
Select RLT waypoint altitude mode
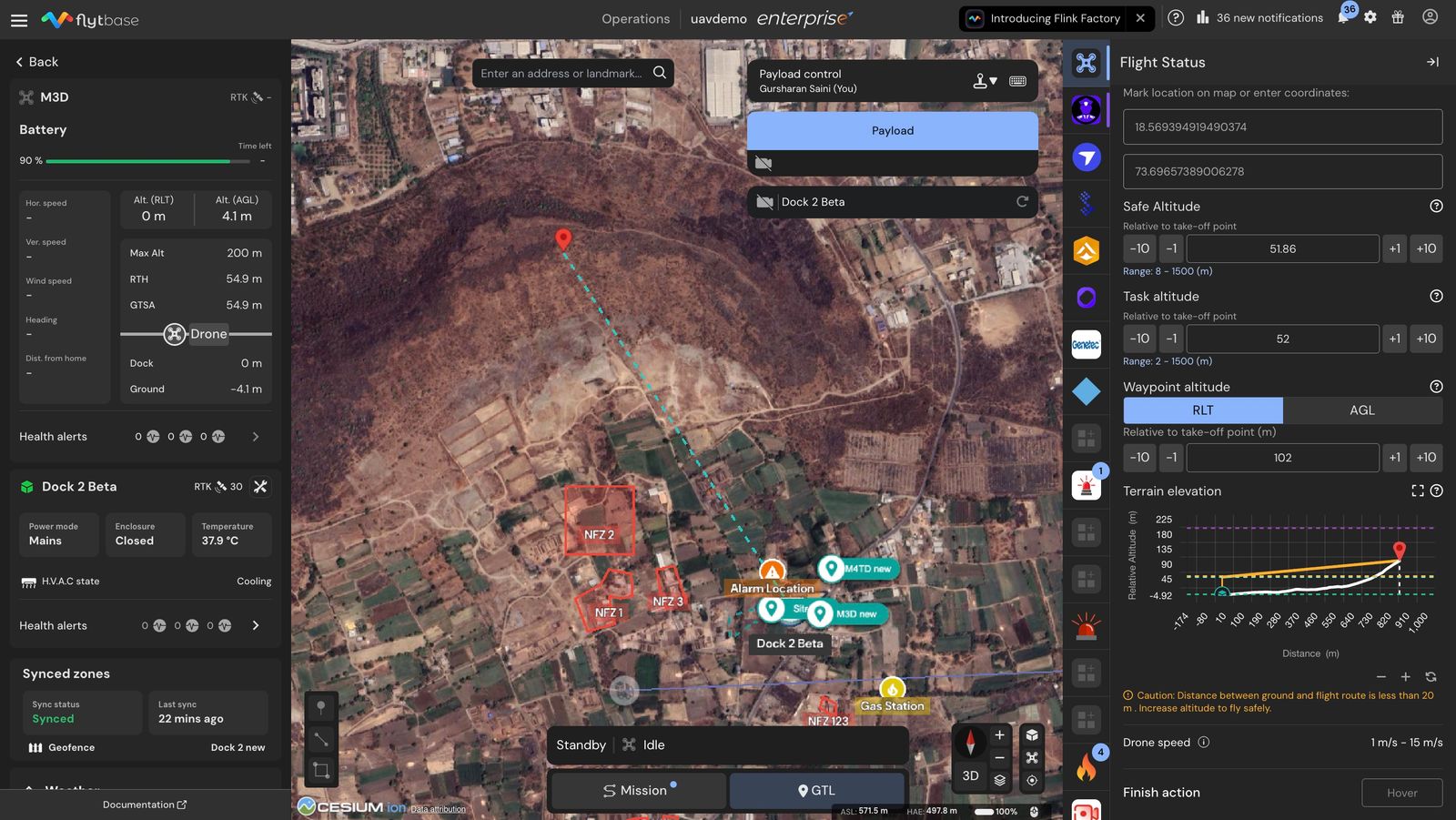(1203, 410)
